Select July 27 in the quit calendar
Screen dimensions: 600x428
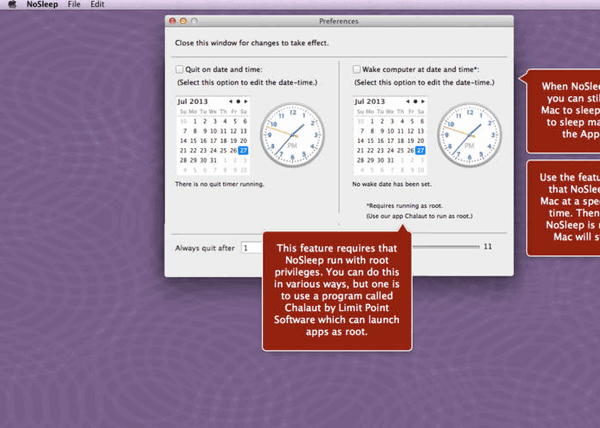(243, 150)
